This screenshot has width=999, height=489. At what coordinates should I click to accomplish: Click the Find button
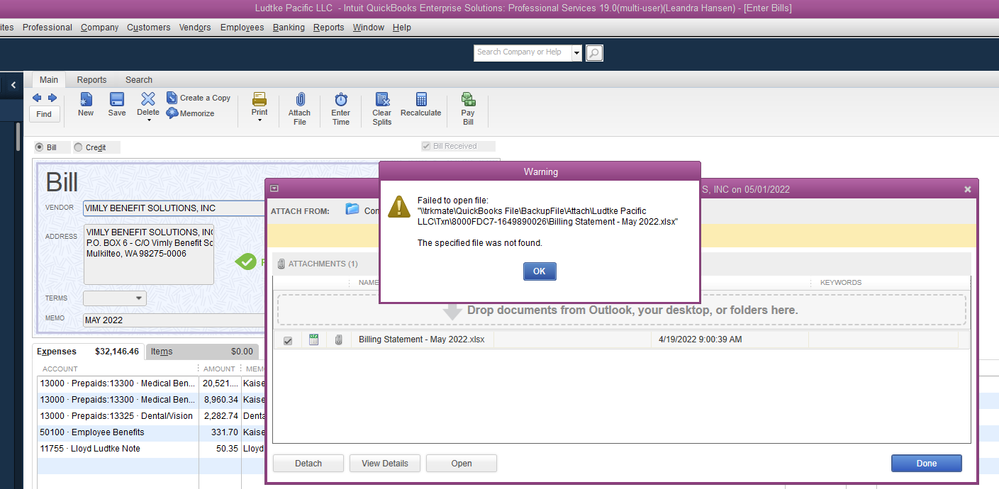point(44,115)
